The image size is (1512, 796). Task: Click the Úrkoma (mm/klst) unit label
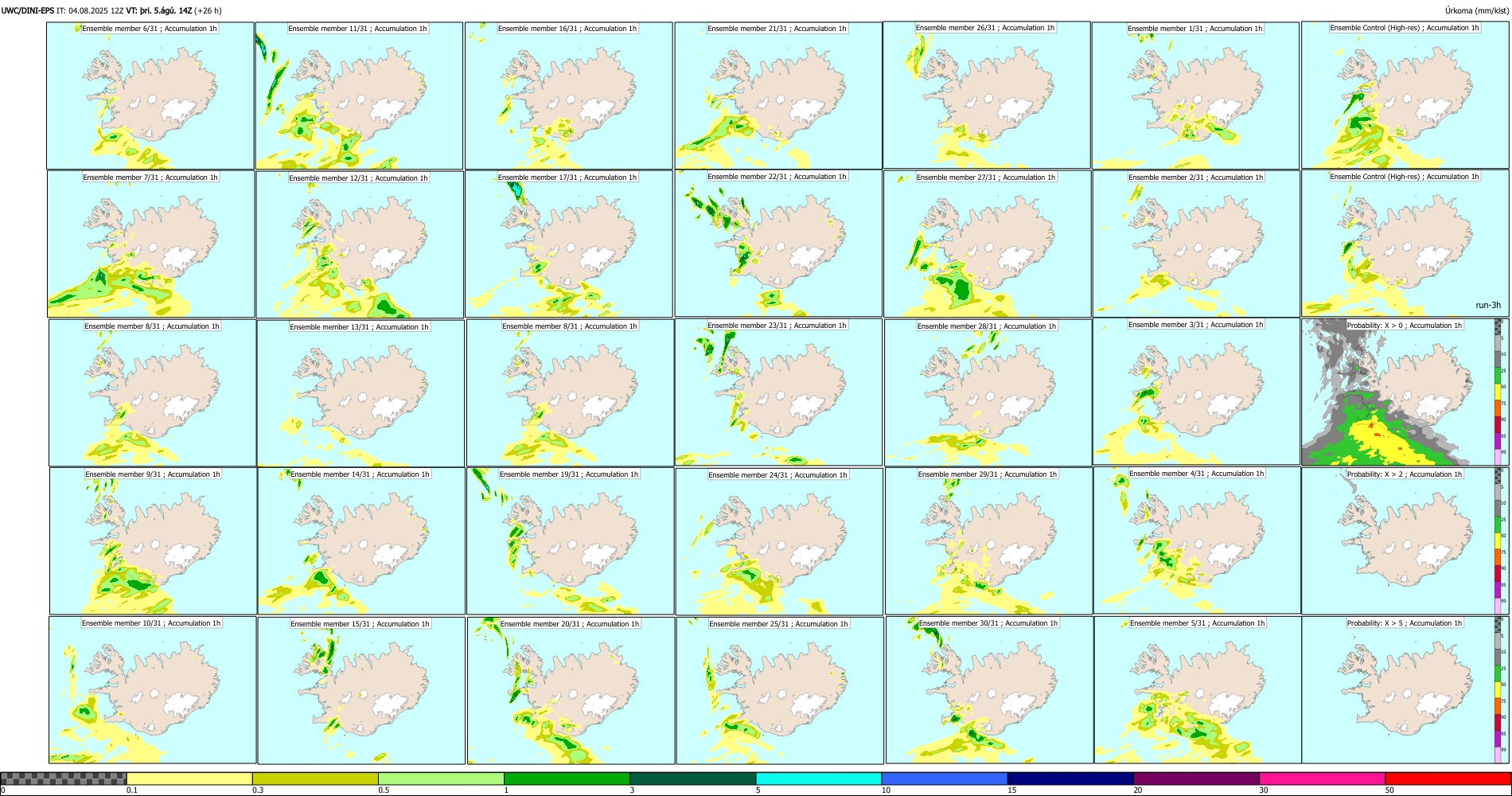(1476, 10)
